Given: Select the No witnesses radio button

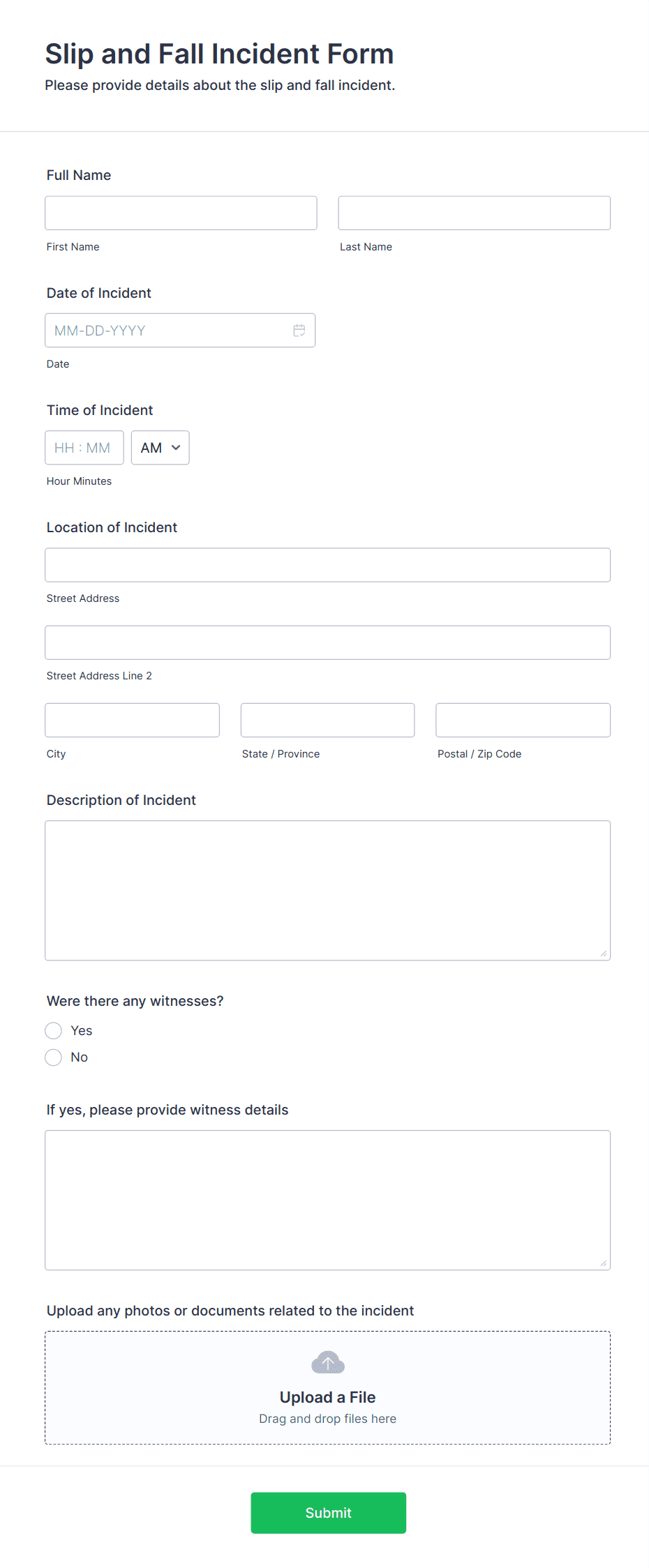Looking at the screenshot, I should point(53,1057).
